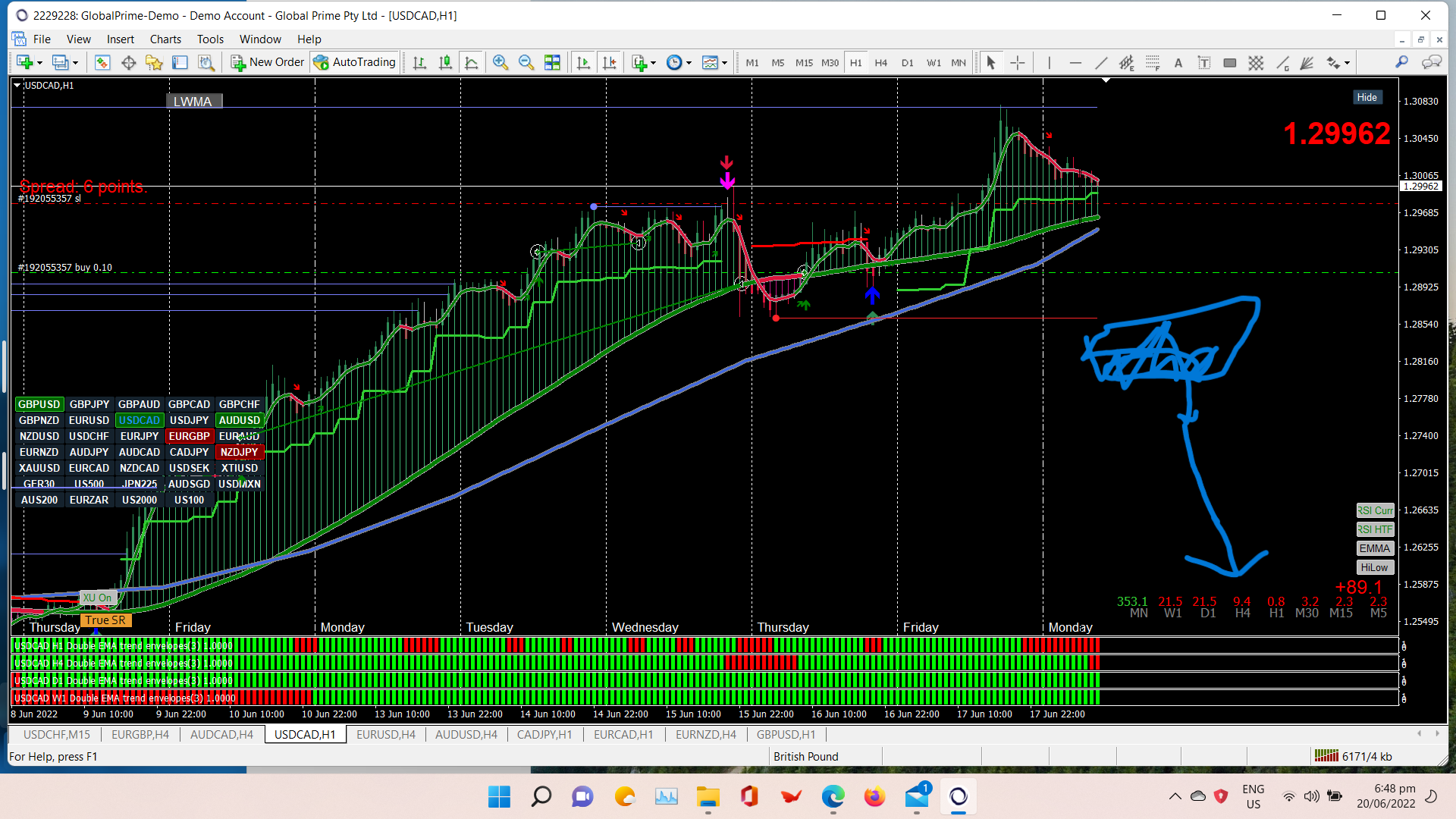Open the Periodicity clock dropdown
The width and height of the screenshot is (1456, 819).
[689, 63]
